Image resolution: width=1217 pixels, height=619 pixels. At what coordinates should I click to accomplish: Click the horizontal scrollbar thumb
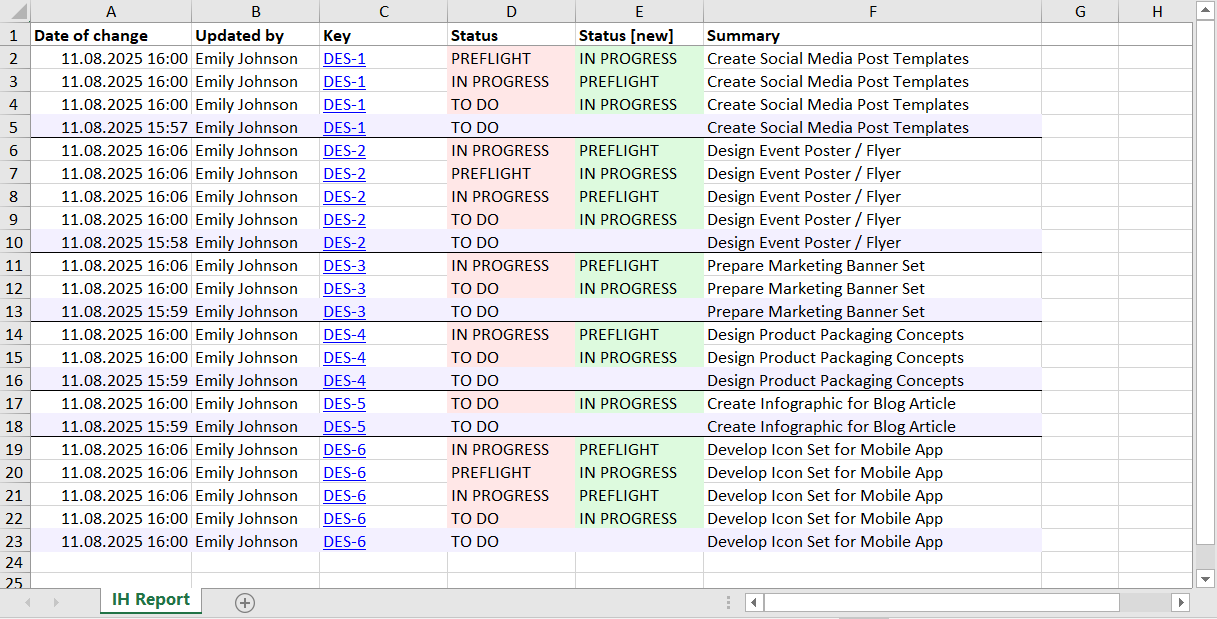pyautogui.click(x=942, y=602)
